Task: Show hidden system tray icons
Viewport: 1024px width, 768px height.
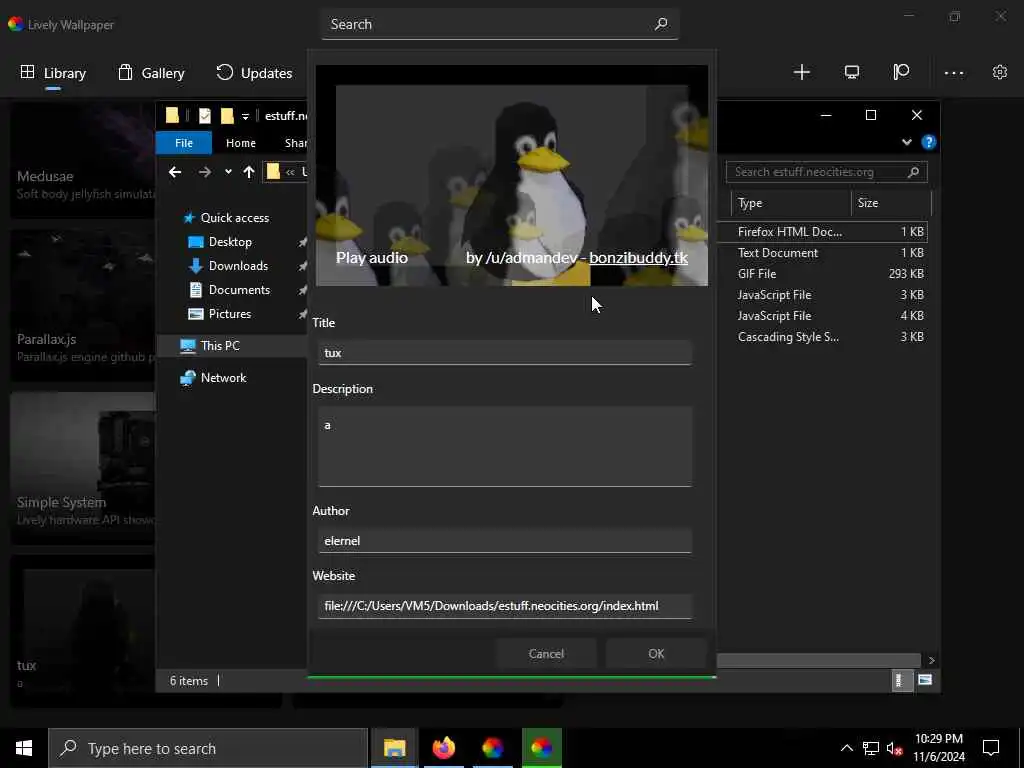Action: [x=846, y=748]
